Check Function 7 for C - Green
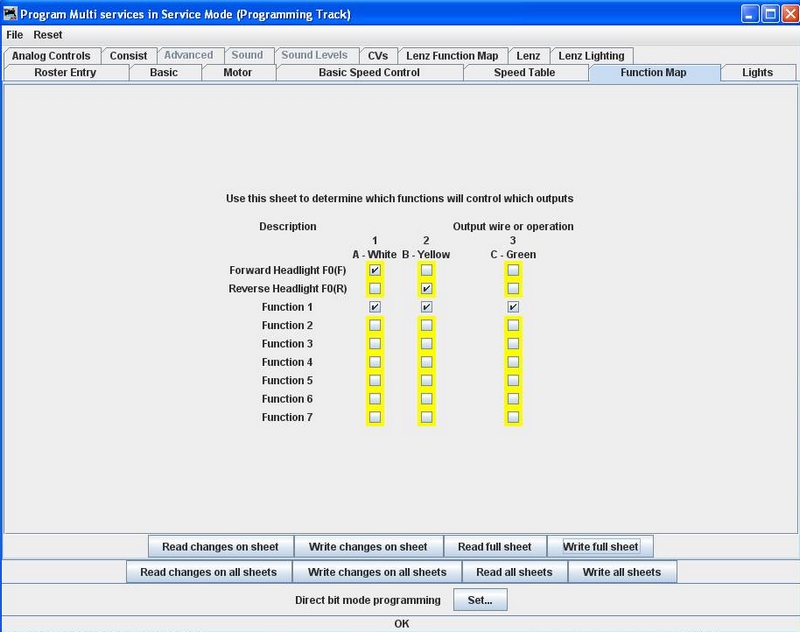 [x=513, y=417]
